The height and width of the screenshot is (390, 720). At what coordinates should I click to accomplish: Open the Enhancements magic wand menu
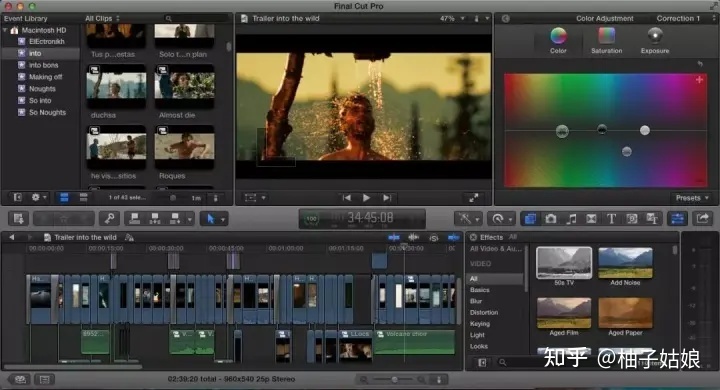(465, 219)
